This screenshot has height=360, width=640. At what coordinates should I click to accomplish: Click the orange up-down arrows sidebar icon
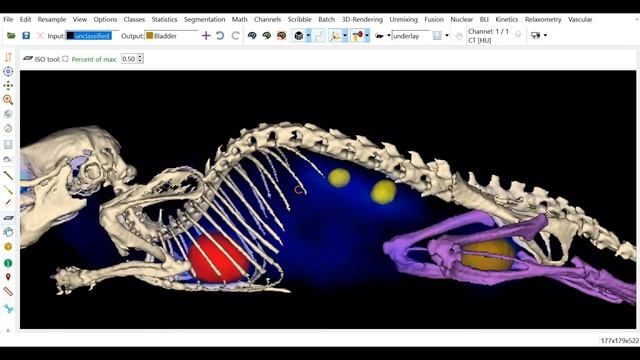8,57
